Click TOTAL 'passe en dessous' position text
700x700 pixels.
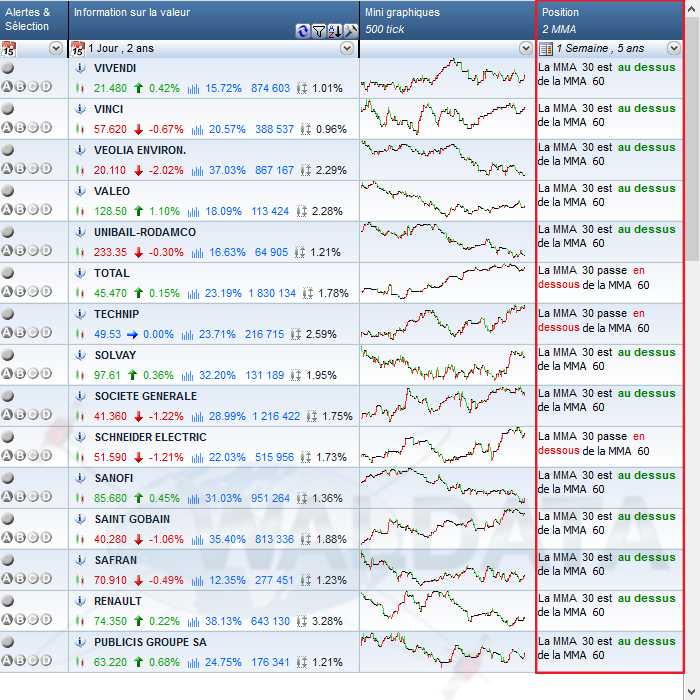pos(594,278)
